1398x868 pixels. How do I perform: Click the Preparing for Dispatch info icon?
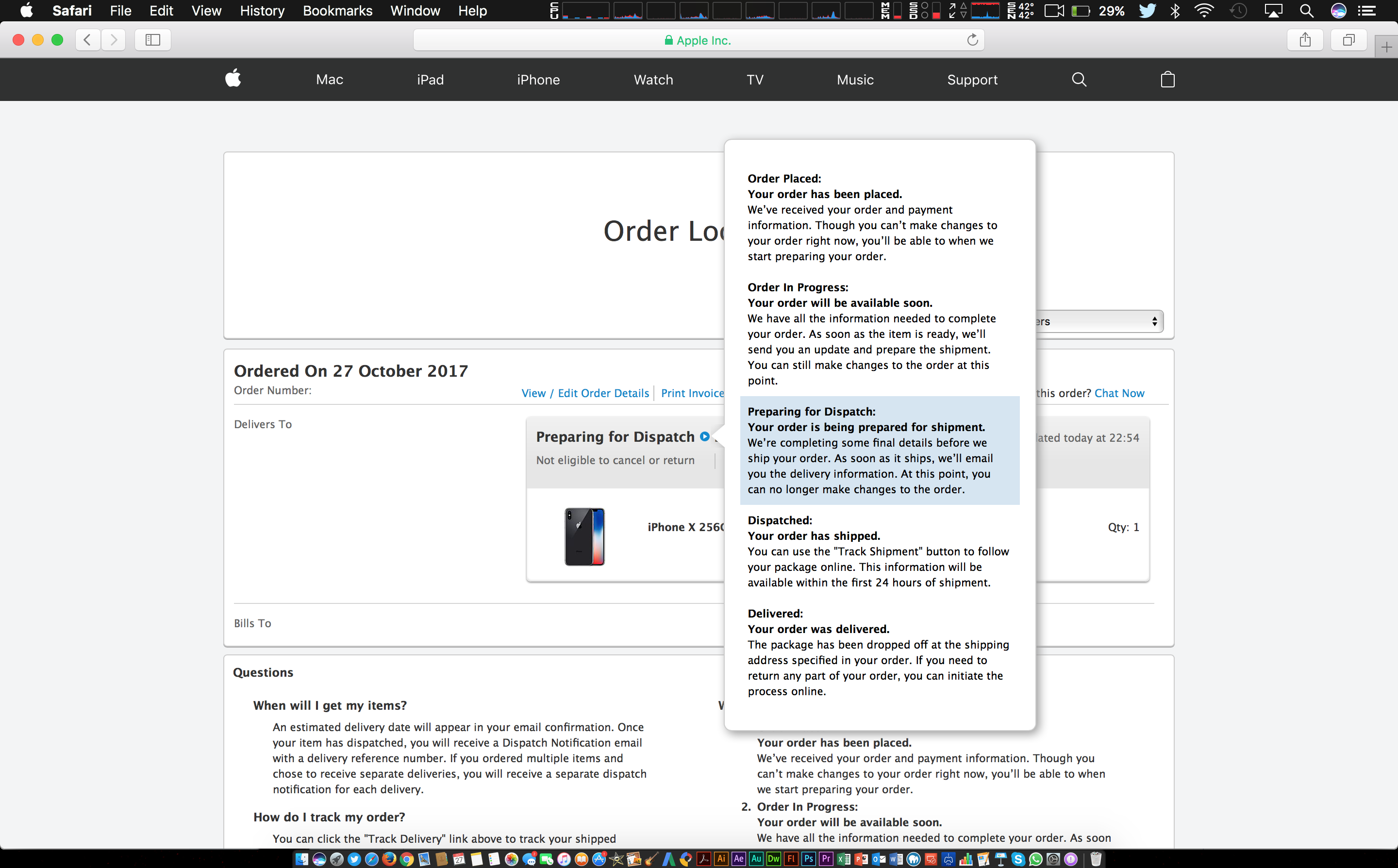point(705,436)
